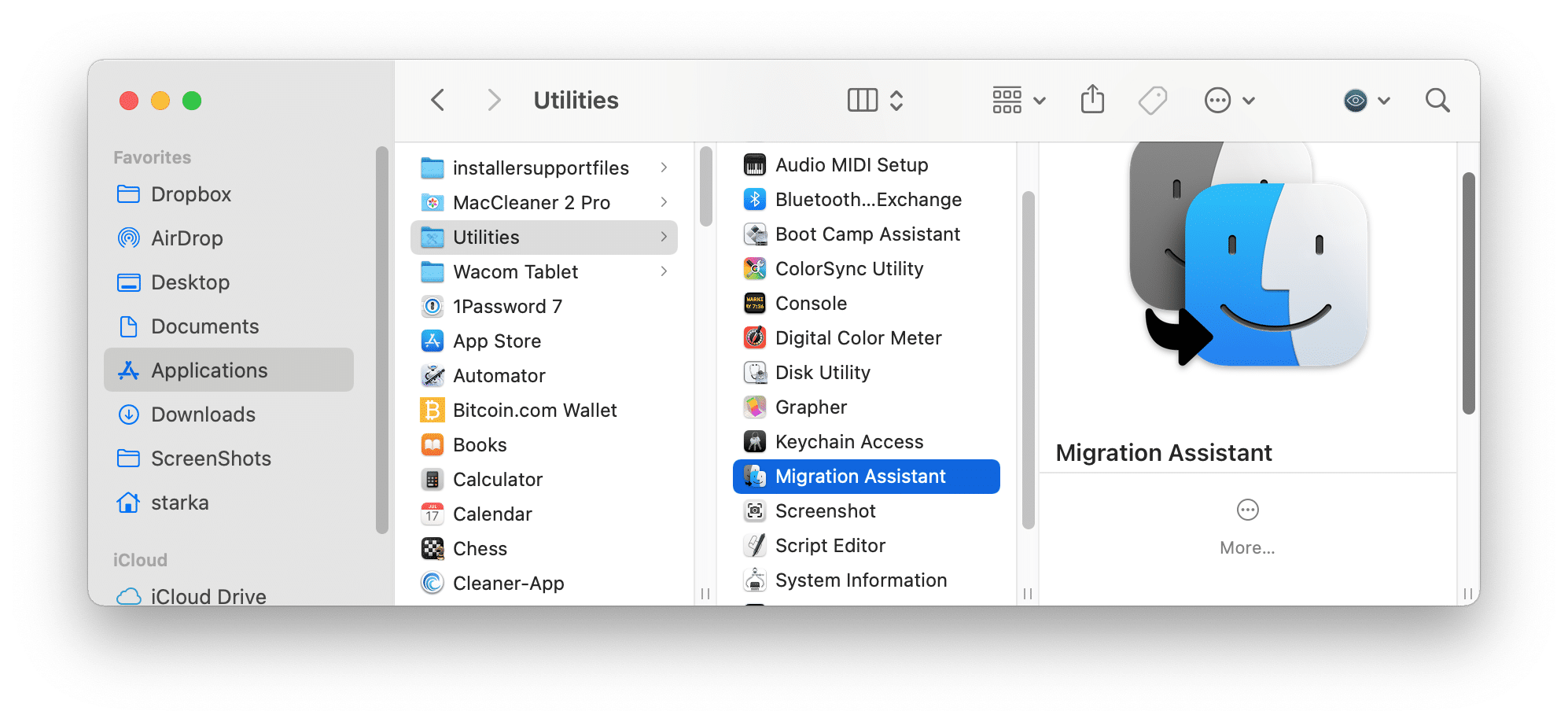Select the 1Password 7 app
Image resolution: width=1568 pixels, height=722 pixels.
[544, 307]
